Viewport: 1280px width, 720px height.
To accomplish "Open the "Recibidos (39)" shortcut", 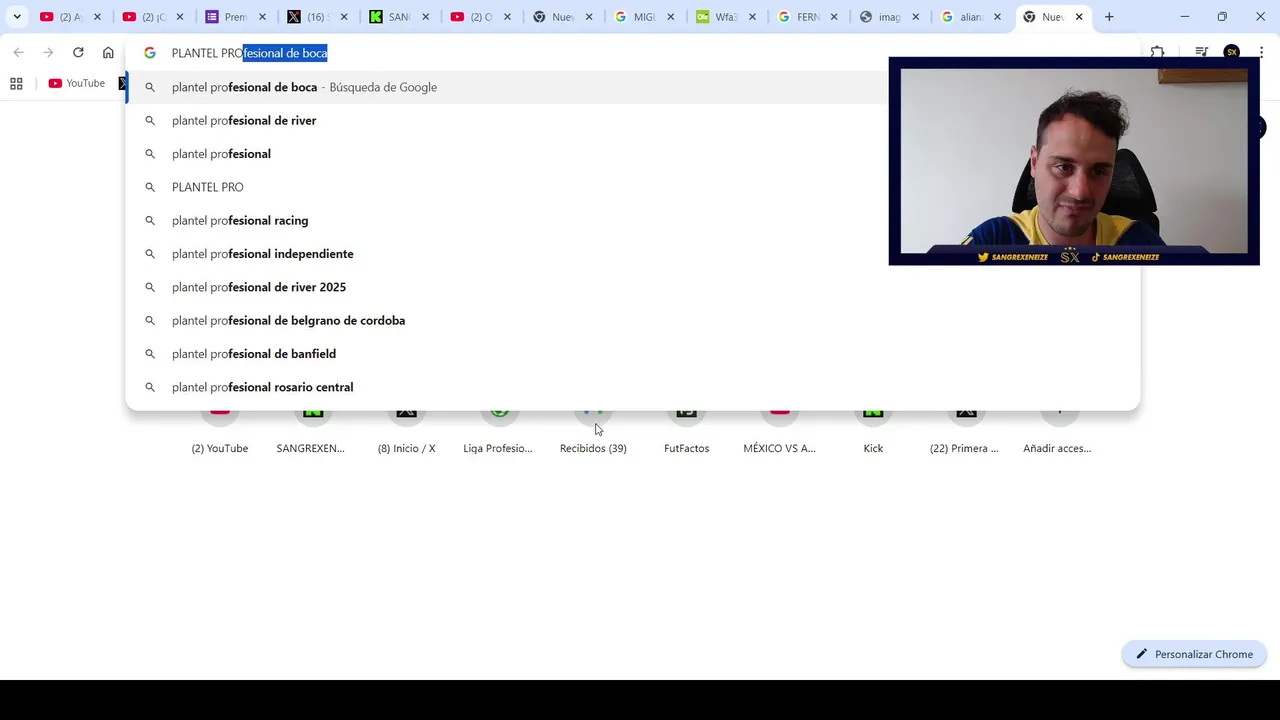I will tap(593, 432).
